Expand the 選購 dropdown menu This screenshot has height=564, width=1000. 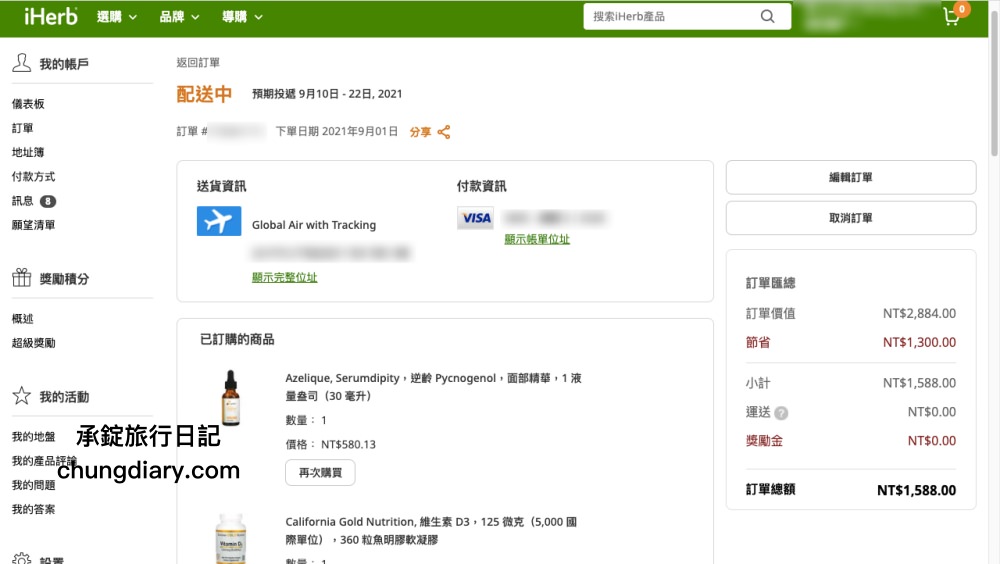[117, 17]
